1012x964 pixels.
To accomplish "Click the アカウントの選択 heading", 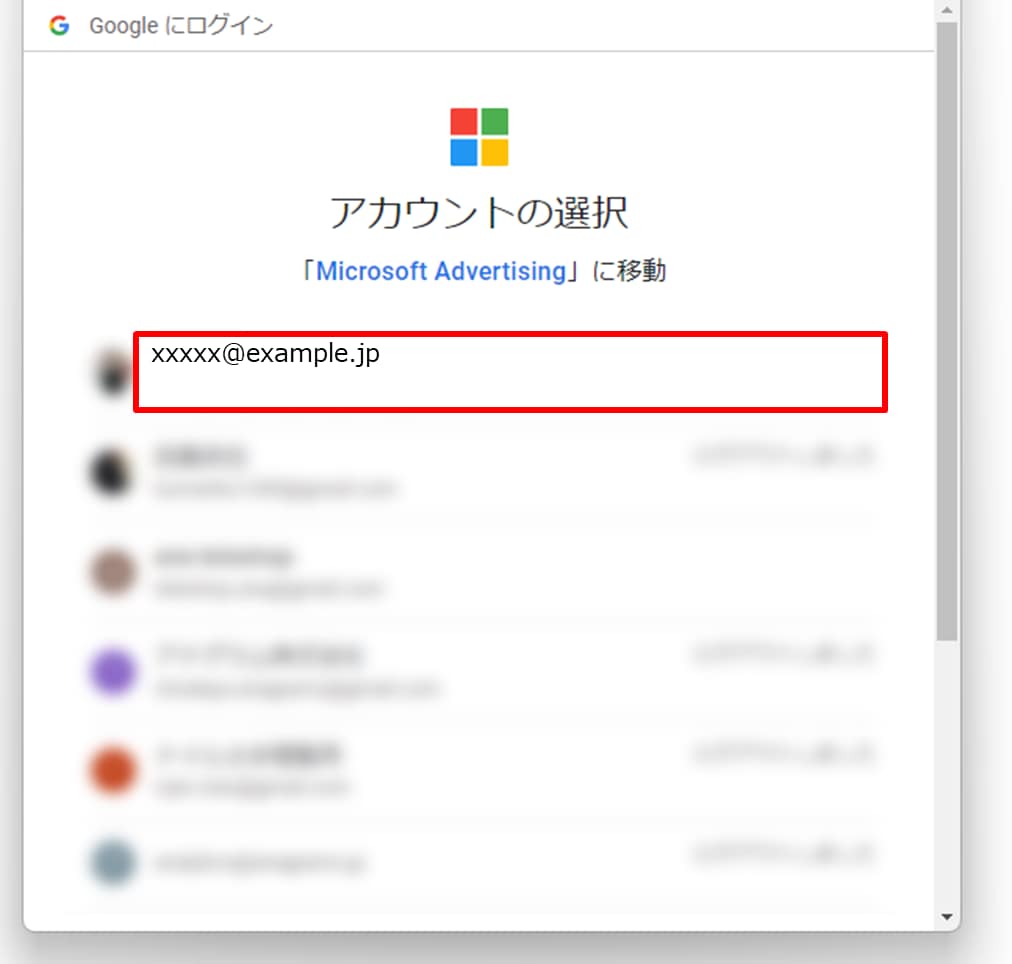I will coord(479,212).
